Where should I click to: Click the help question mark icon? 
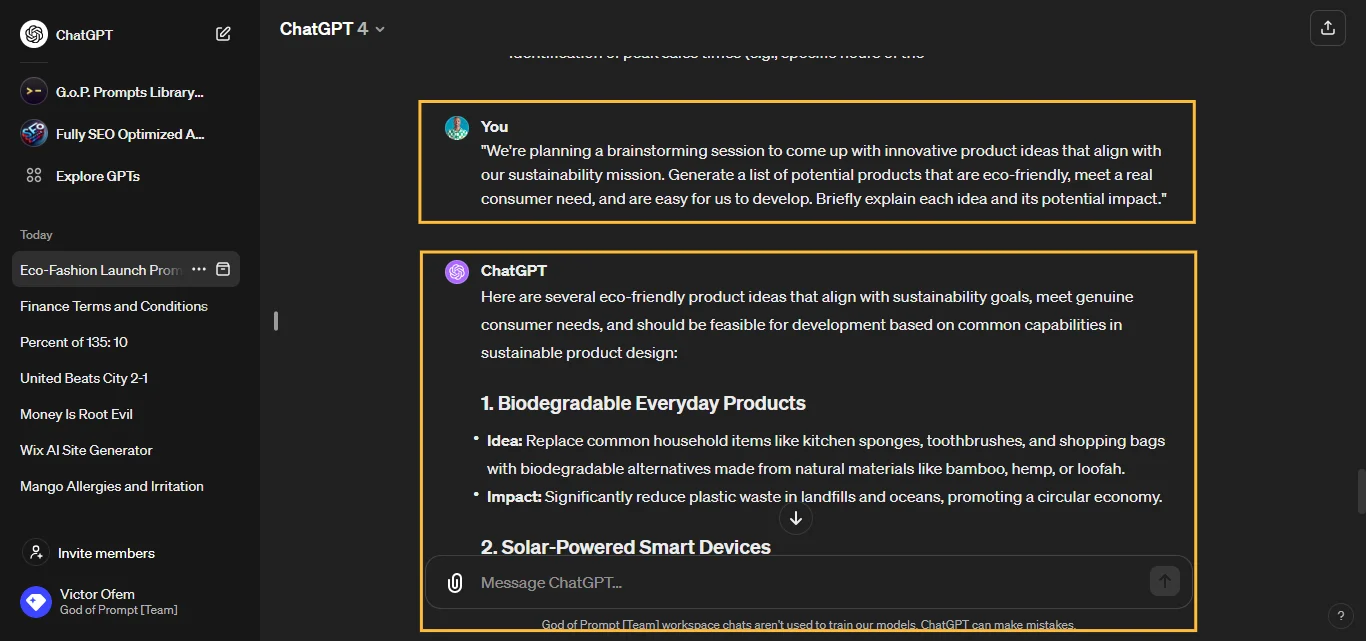point(1340,615)
